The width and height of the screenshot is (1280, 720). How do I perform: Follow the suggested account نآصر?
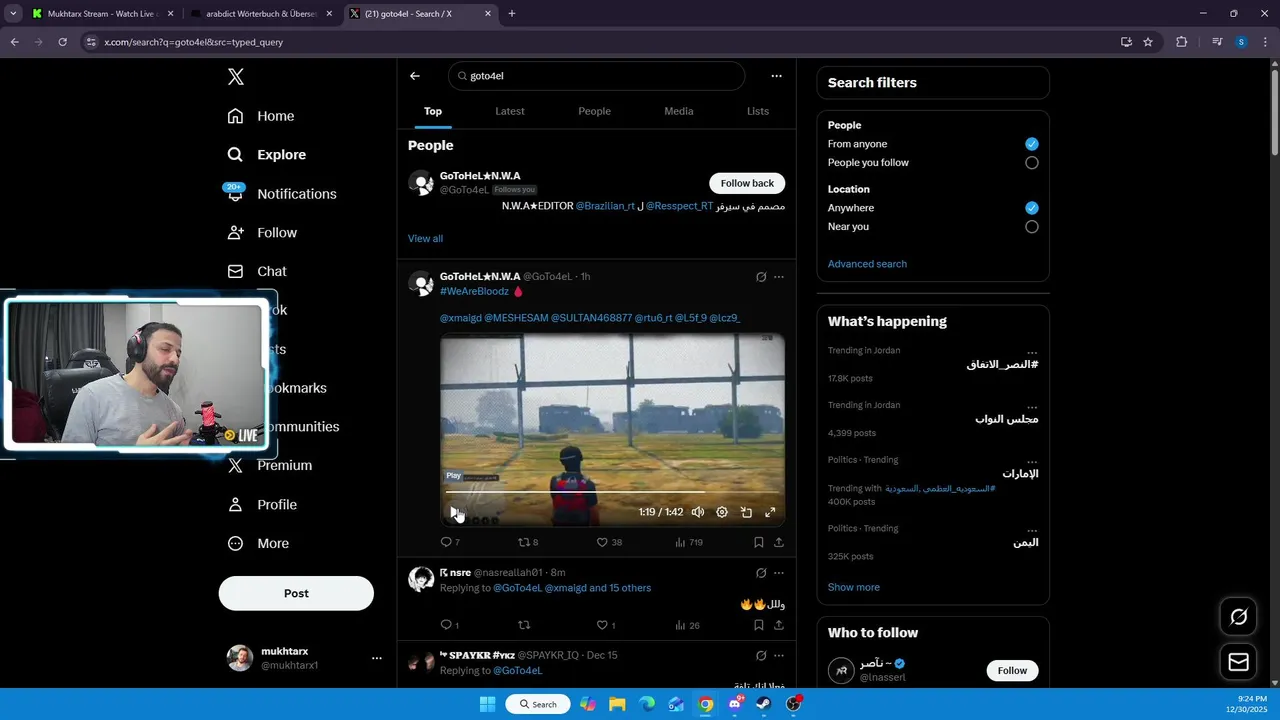pos(1012,670)
